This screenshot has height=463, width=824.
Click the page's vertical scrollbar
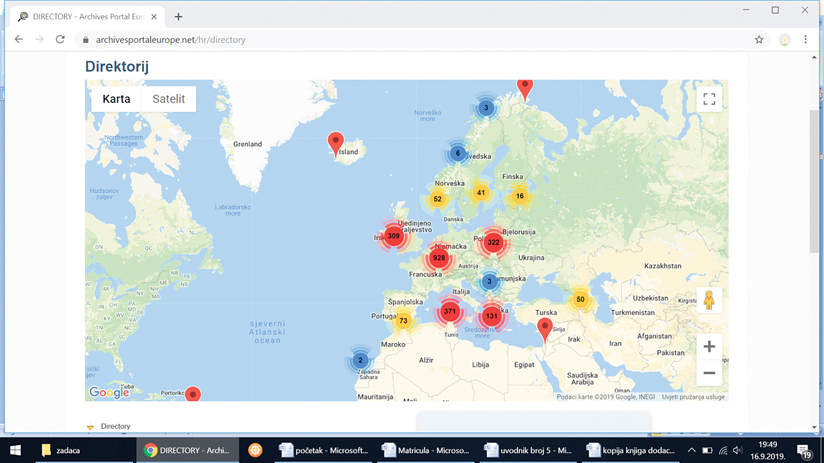[x=814, y=181]
